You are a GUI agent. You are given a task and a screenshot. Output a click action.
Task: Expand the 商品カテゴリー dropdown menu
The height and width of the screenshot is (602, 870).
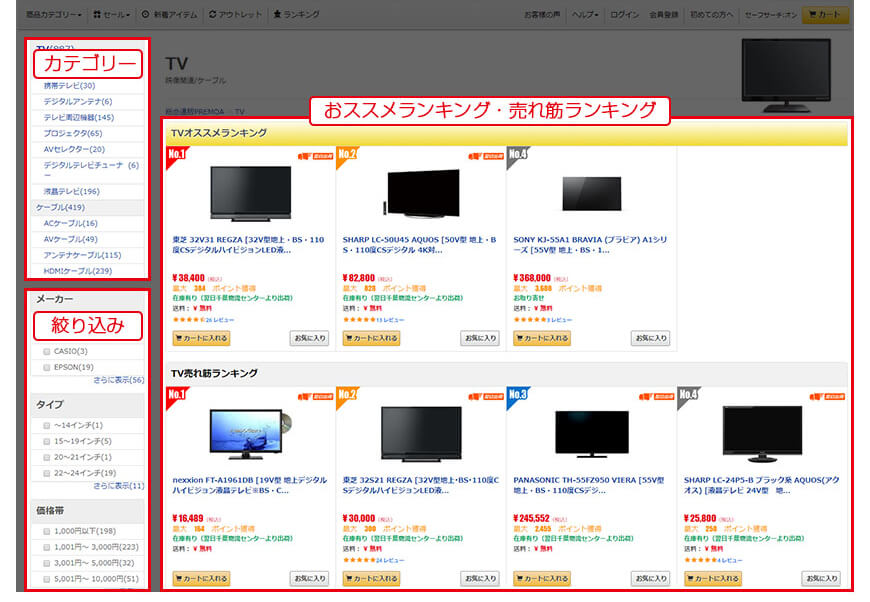[x=55, y=15]
